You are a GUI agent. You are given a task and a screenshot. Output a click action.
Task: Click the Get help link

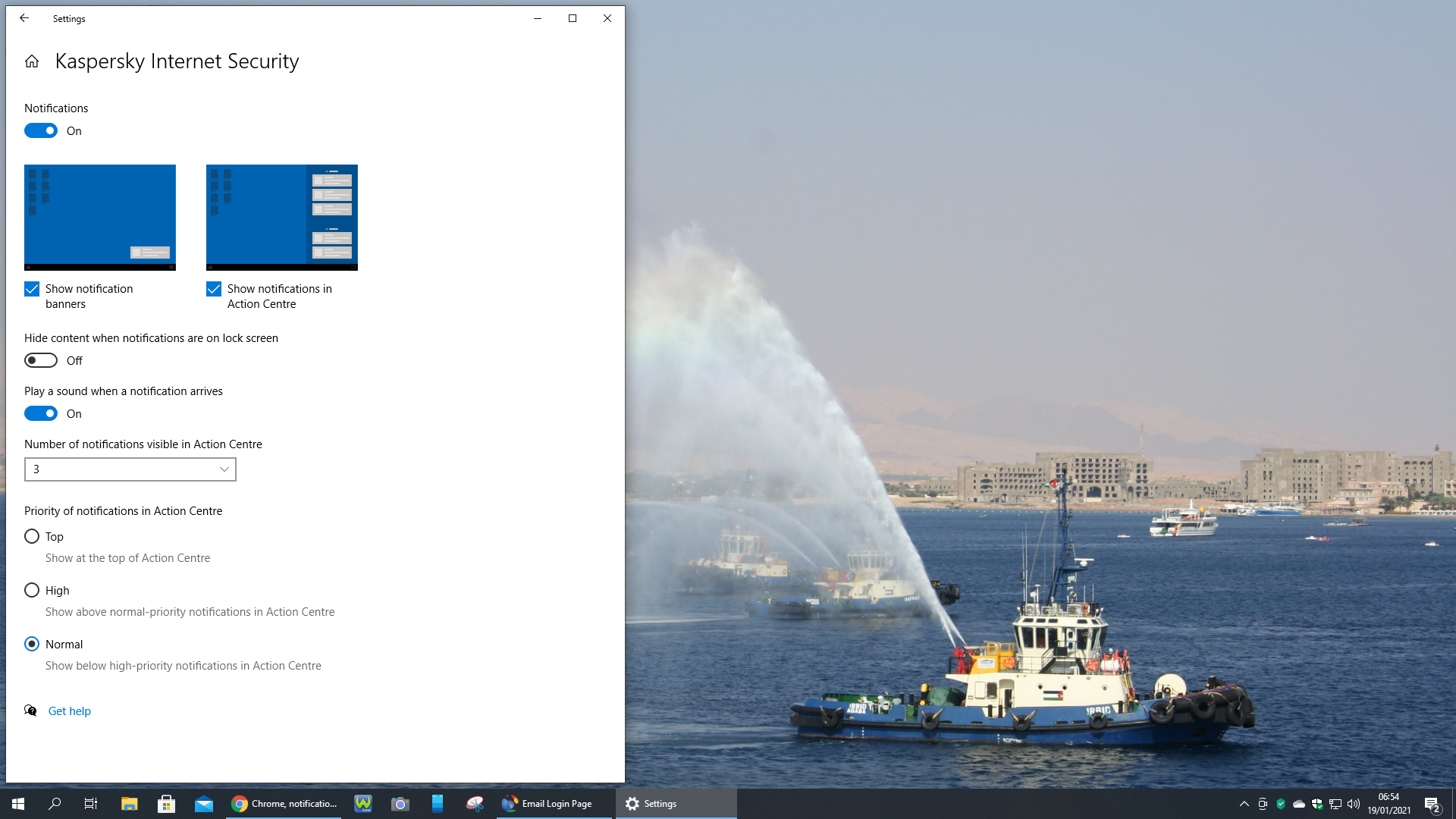pos(70,711)
